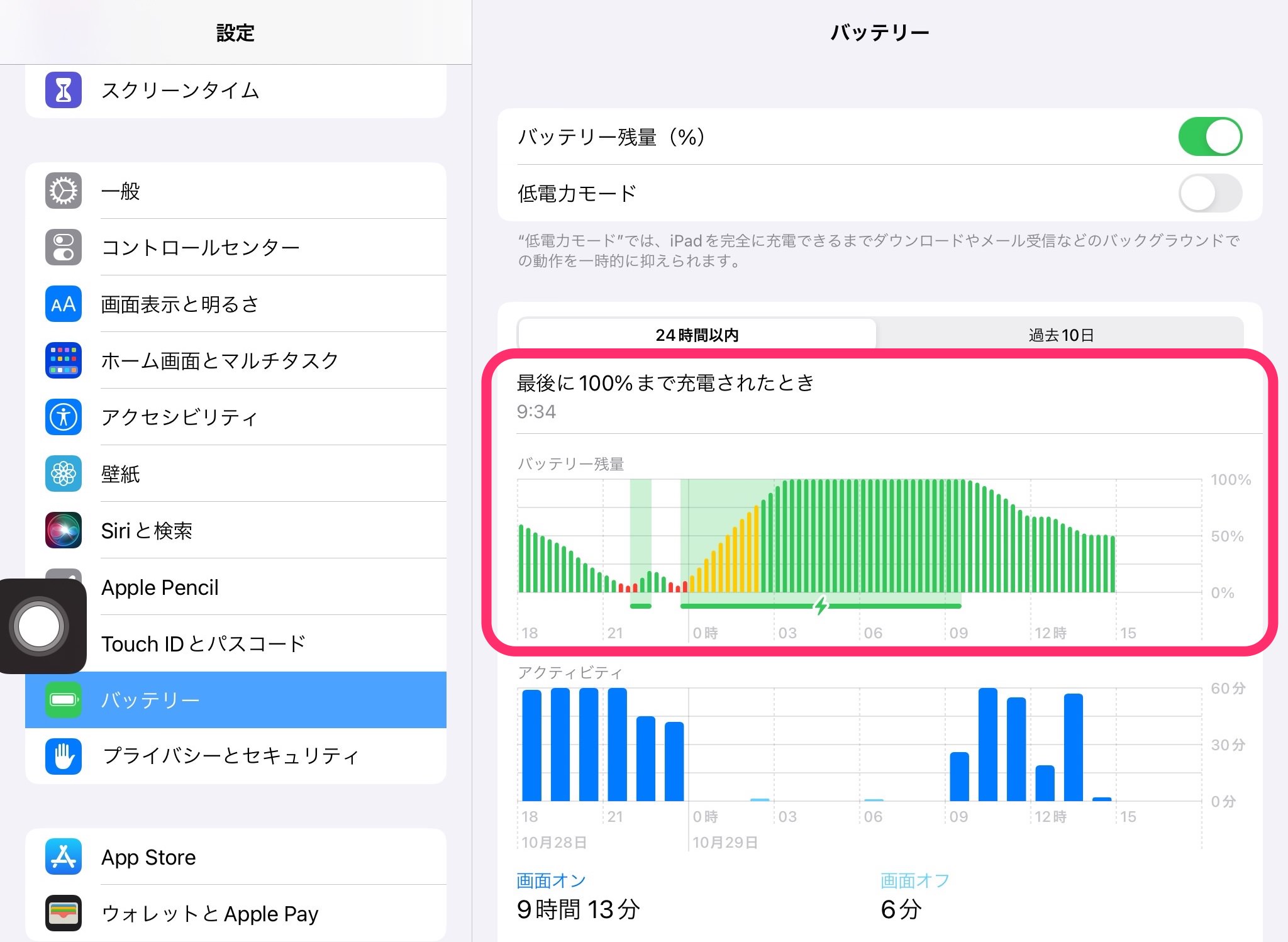Image resolution: width=1288 pixels, height=942 pixels.
Task: Tap the Privacy & Security hand icon
Action: coord(64,756)
